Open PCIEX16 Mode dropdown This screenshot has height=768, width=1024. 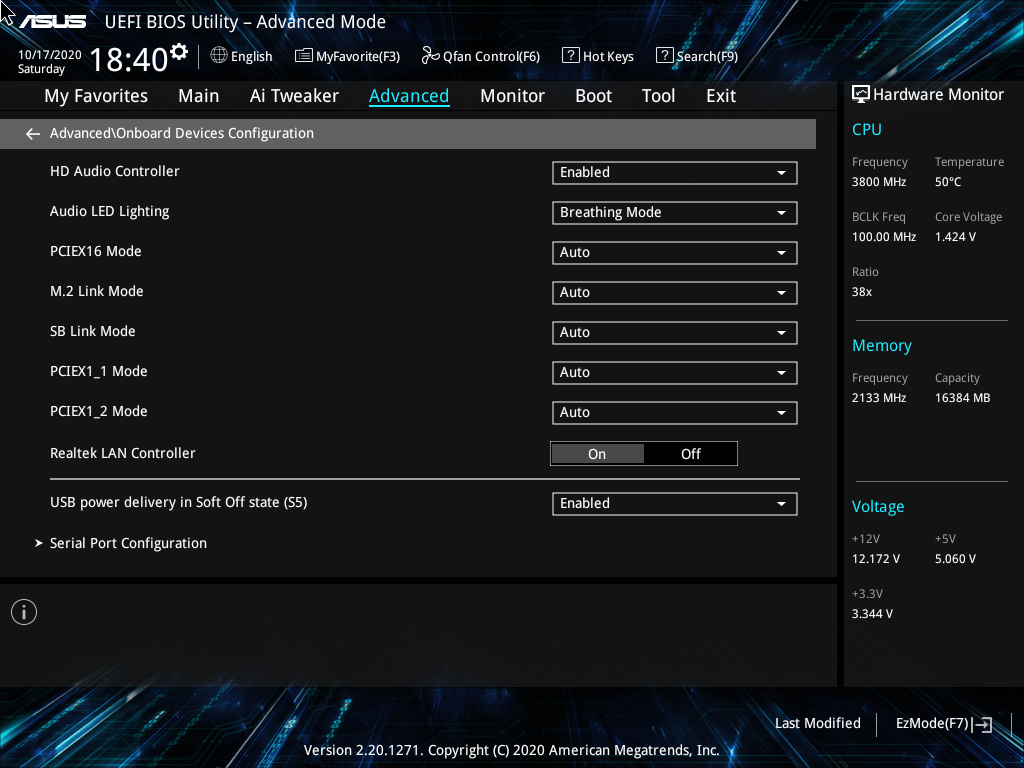tap(675, 253)
